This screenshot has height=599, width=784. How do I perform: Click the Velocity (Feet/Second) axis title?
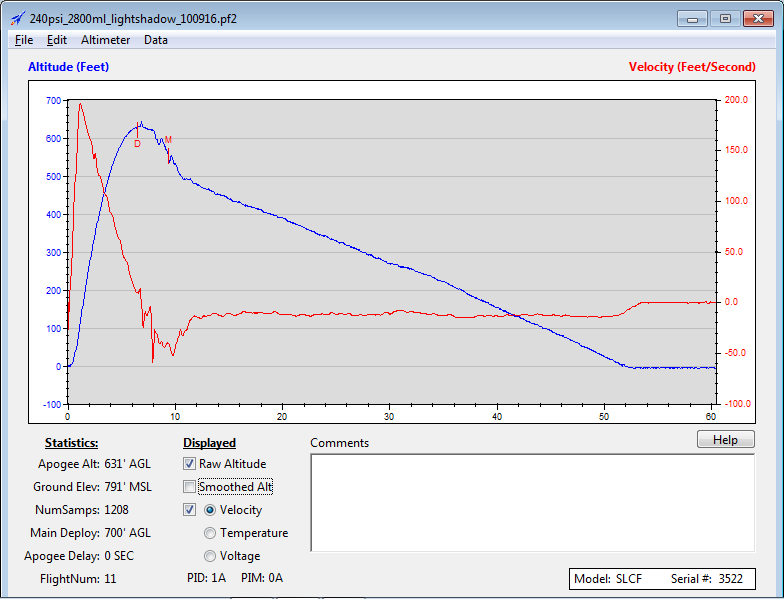click(x=692, y=66)
